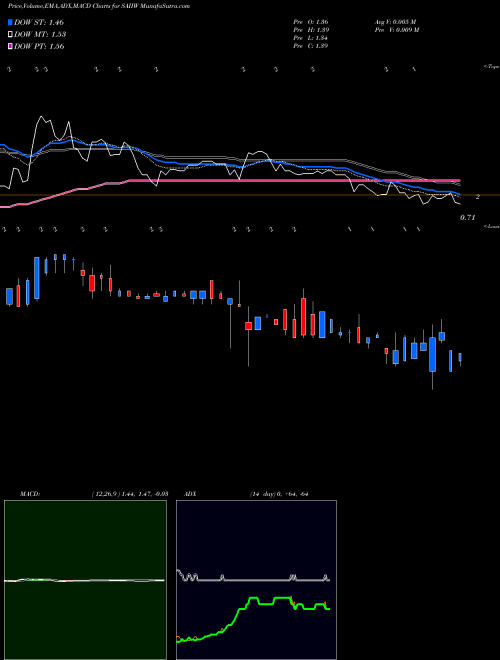This screenshot has width=500, height=660.
Task: Click the 'Pre H: 1.39' value
Action: tap(311, 30)
